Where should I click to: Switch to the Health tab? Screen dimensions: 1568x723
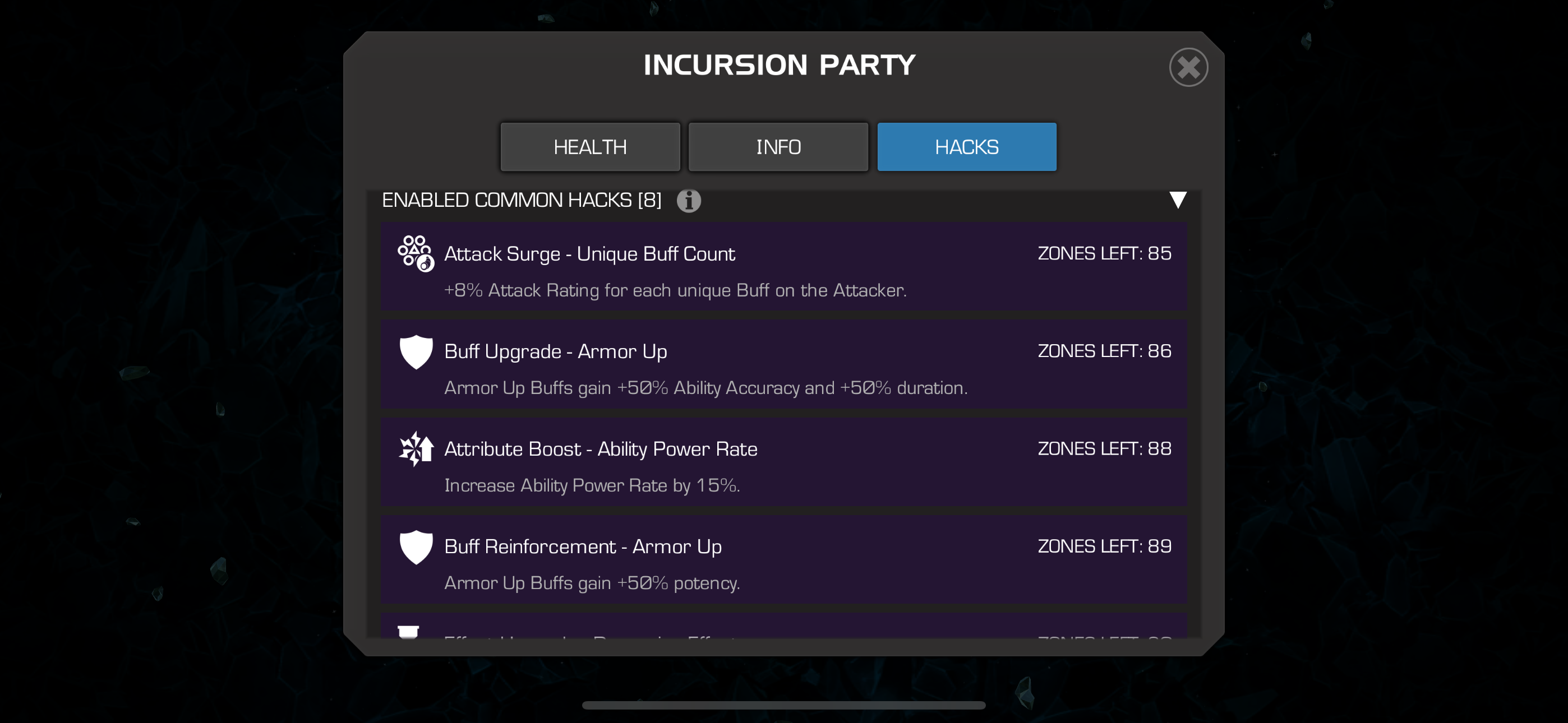click(590, 147)
